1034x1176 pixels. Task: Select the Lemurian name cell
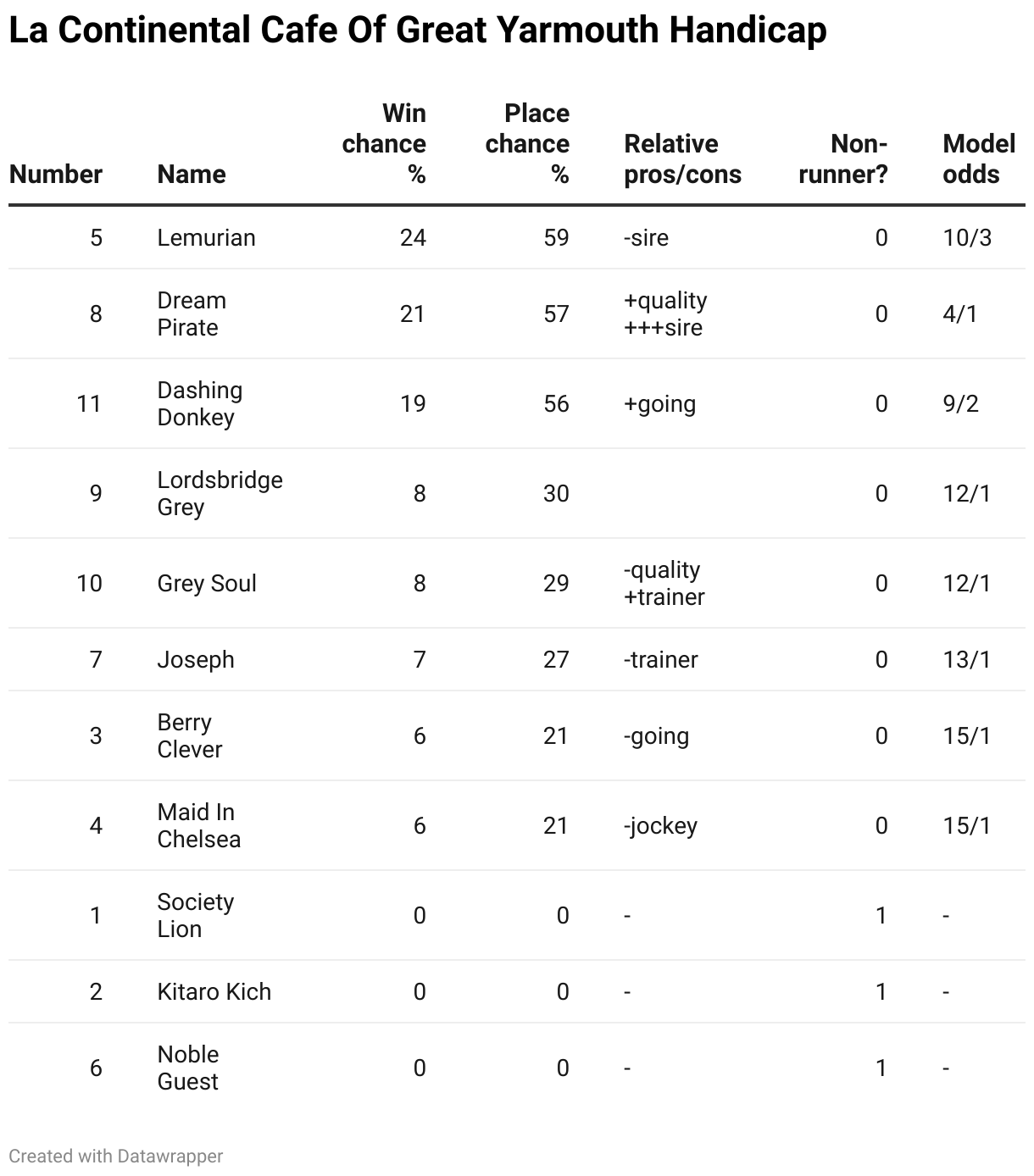click(206, 237)
